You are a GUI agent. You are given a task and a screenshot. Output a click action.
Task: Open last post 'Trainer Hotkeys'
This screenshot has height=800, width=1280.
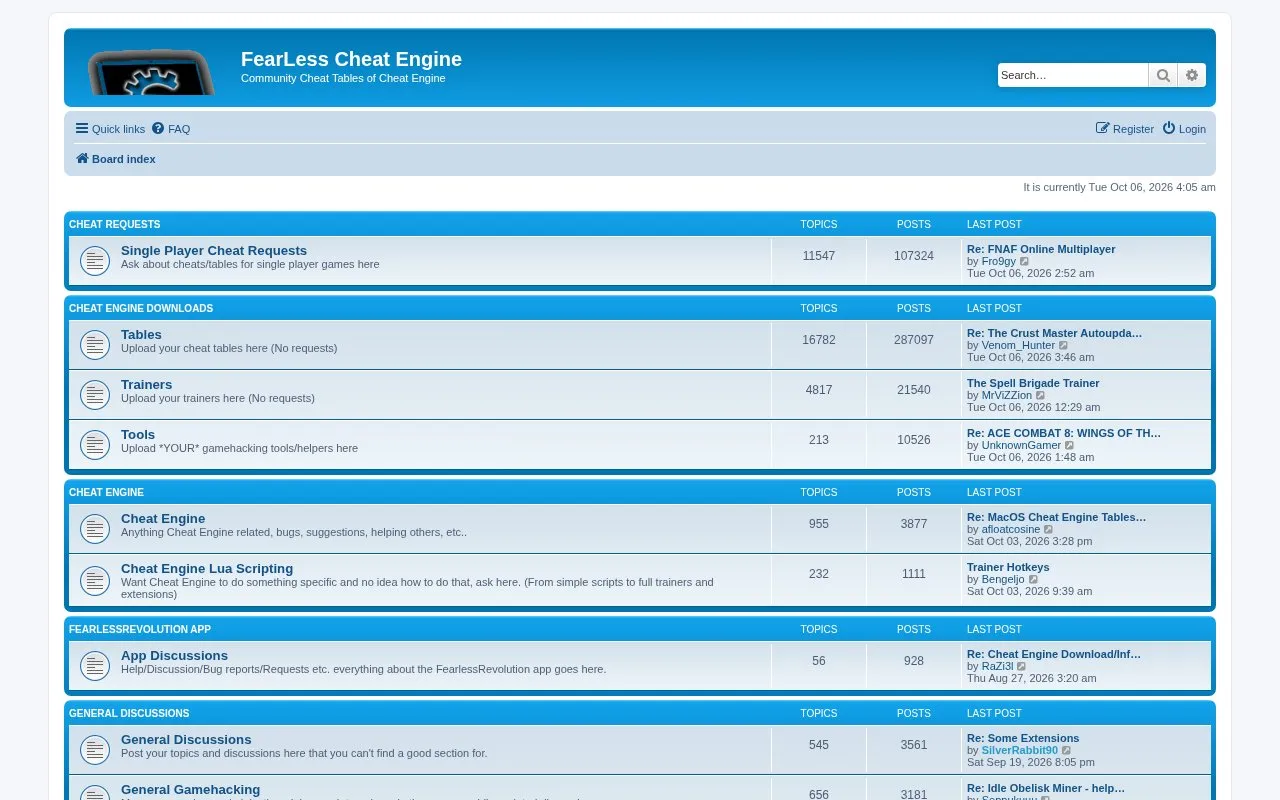[x=1008, y=567]
